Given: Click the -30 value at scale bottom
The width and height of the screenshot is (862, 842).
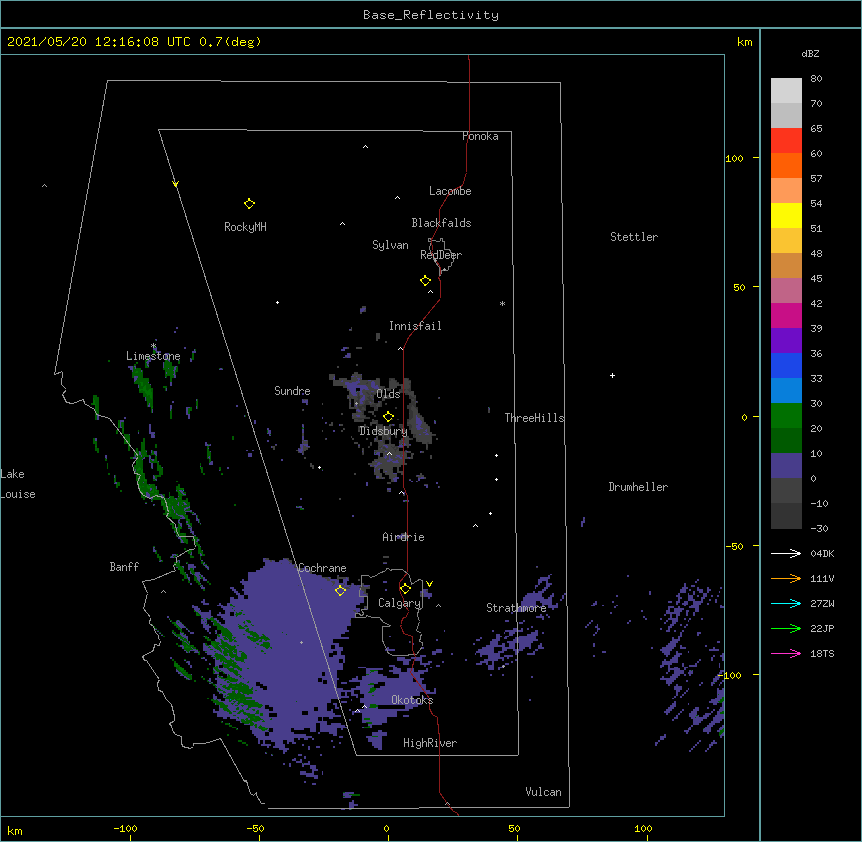Looking at the screenshot, I should [819, 528].
